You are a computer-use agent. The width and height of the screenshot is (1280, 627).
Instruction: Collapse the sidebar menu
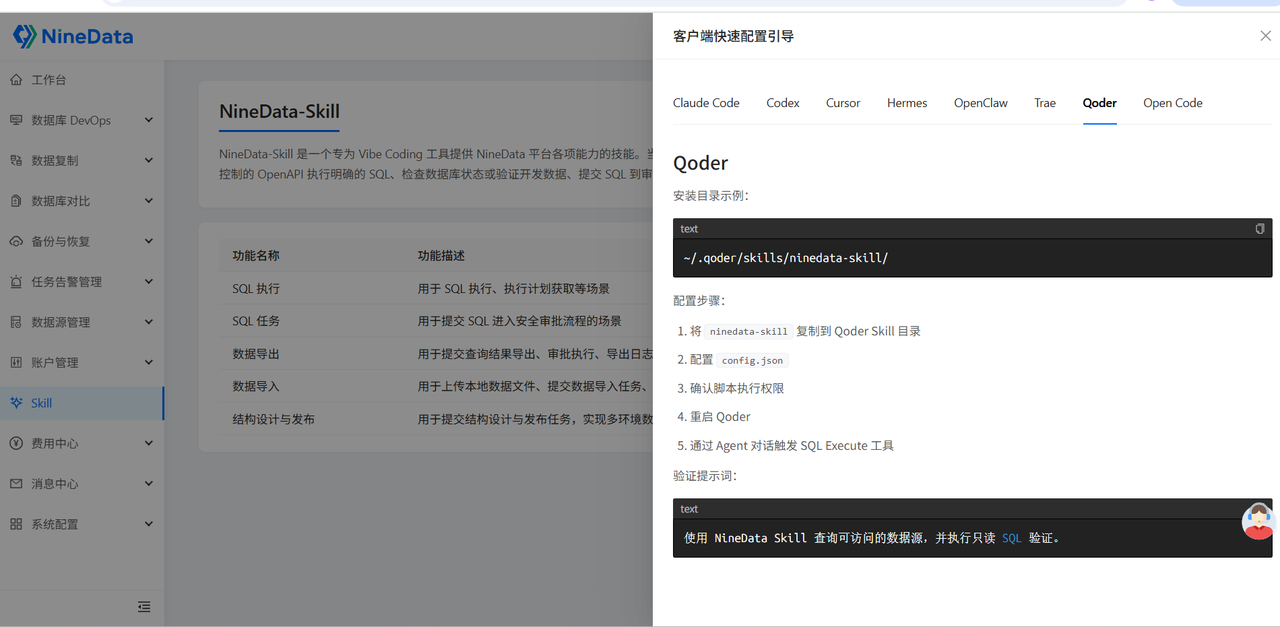[144, 607]
